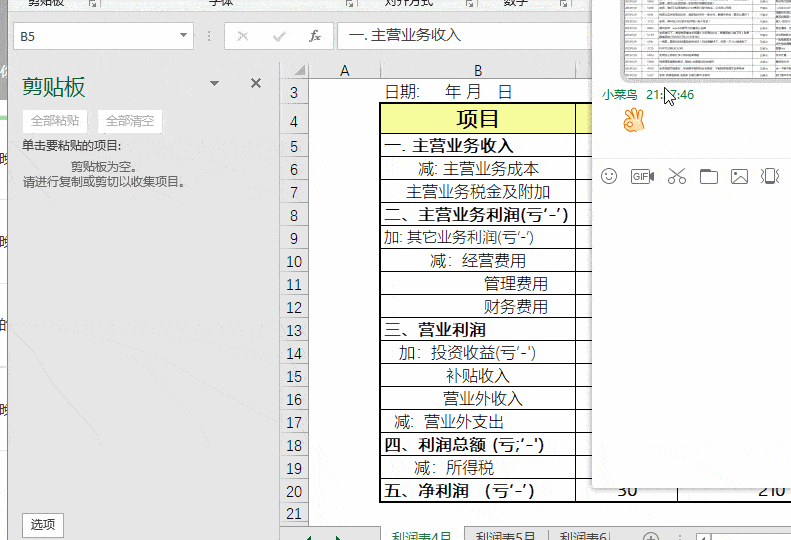Click the select-all corner triangle
Screen dimensions: 791x540
point(299,70)
